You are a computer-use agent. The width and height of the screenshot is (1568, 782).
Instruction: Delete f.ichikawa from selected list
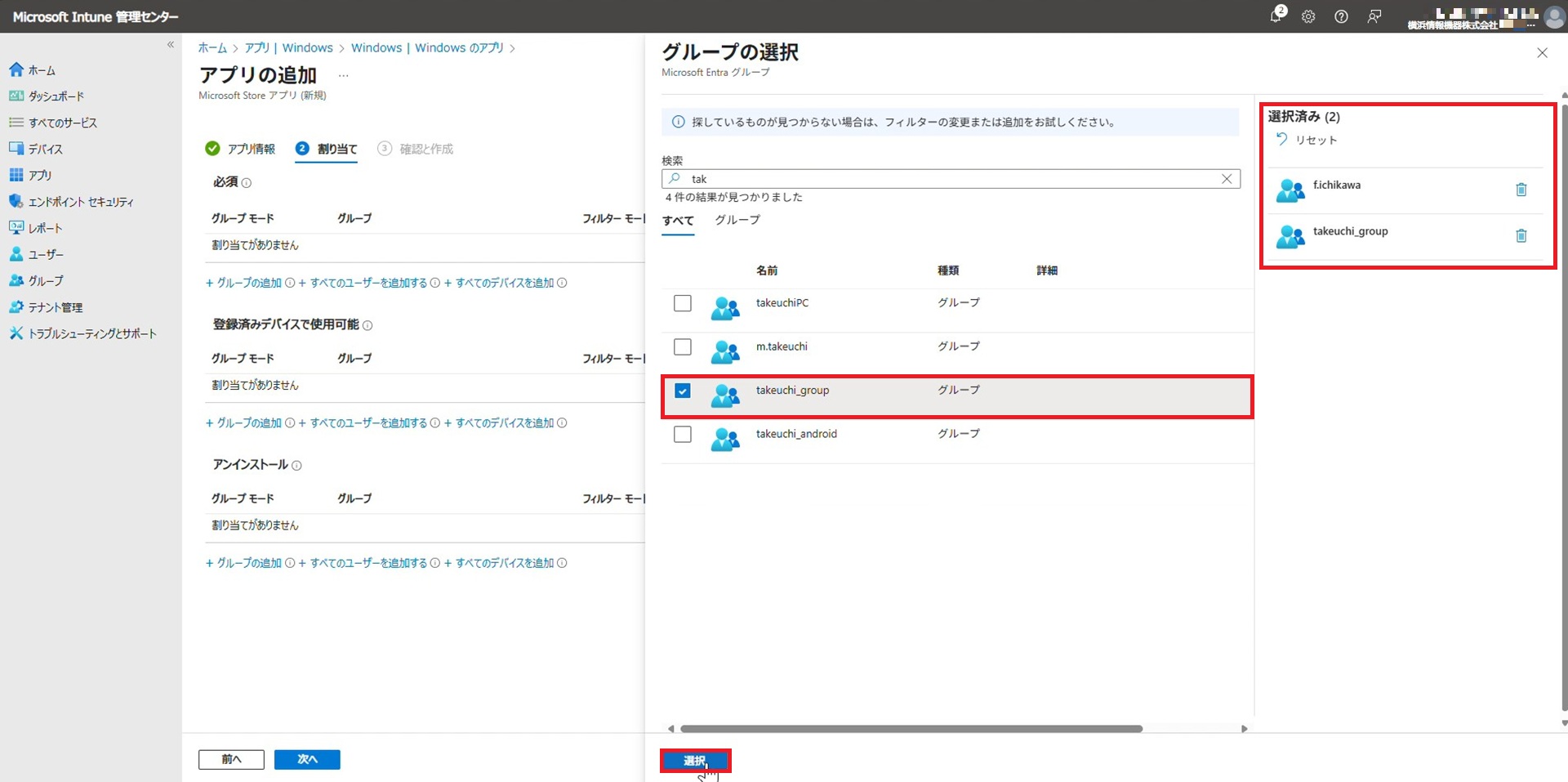coord(1521,190)
